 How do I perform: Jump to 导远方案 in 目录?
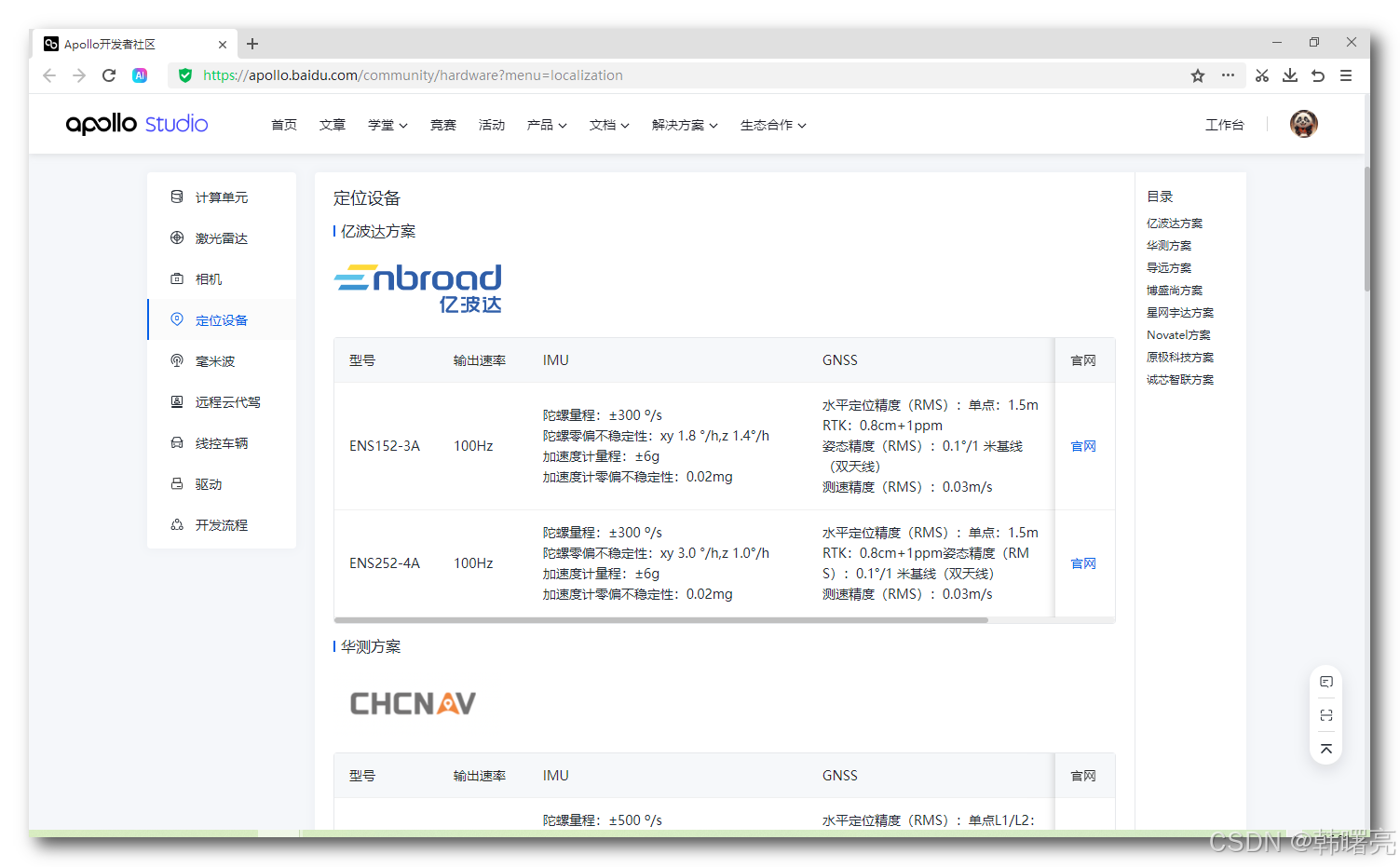pyautogui.click(x=1169, y=268)
